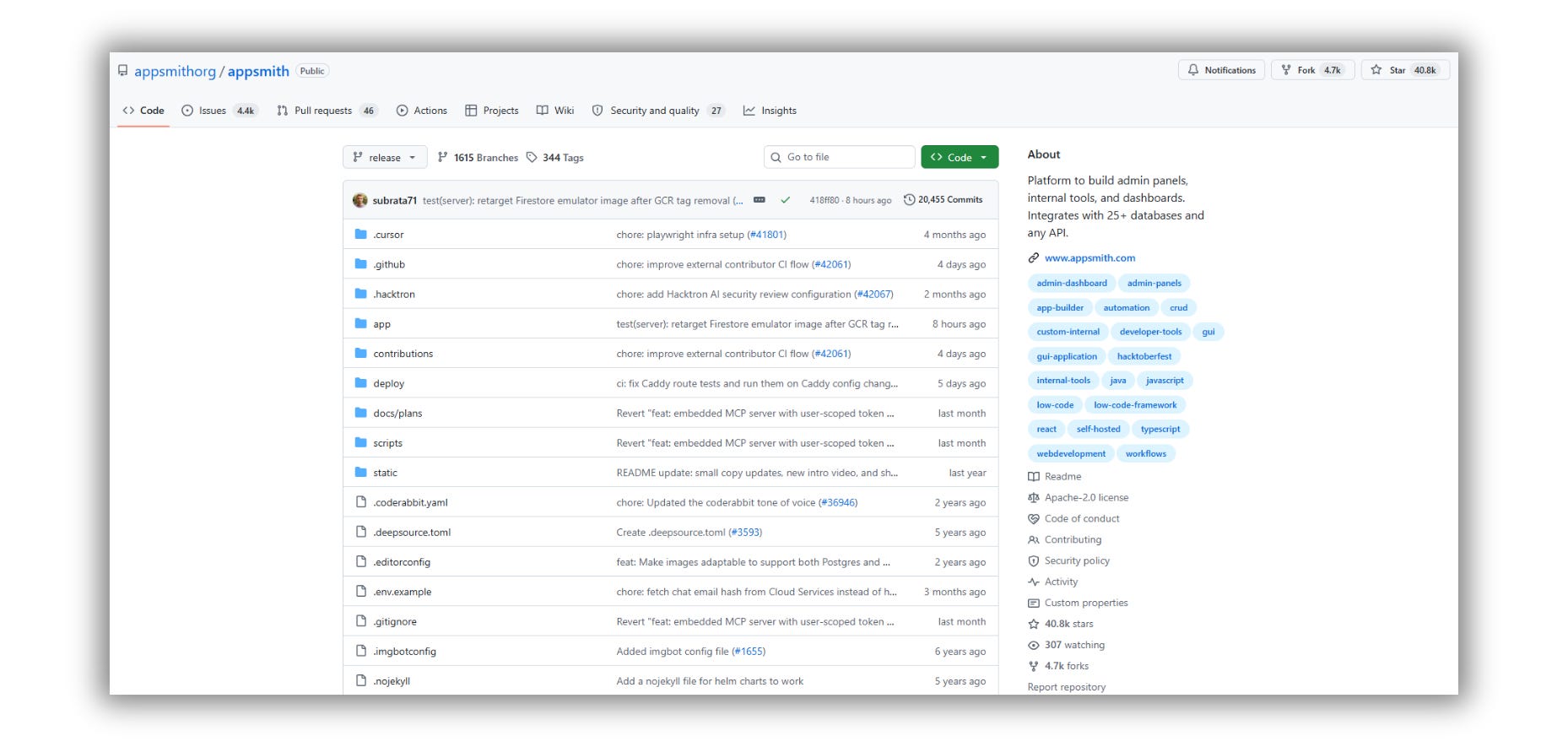
Task: Open the Security and quality tab
Action: click(x=658, y=111)
